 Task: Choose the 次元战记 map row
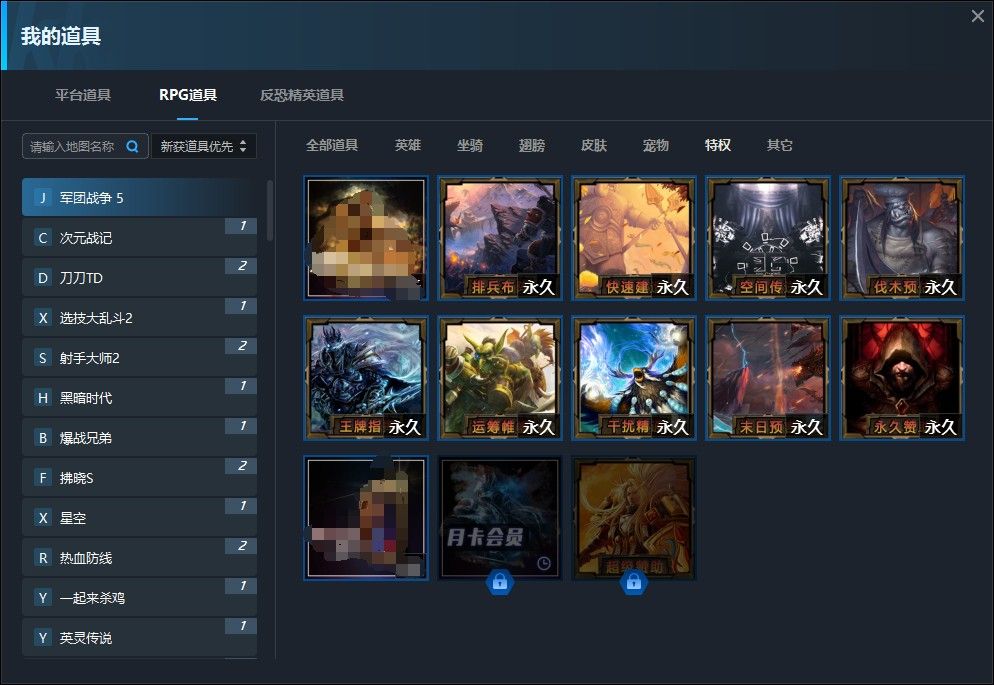[x=139, y=238]
